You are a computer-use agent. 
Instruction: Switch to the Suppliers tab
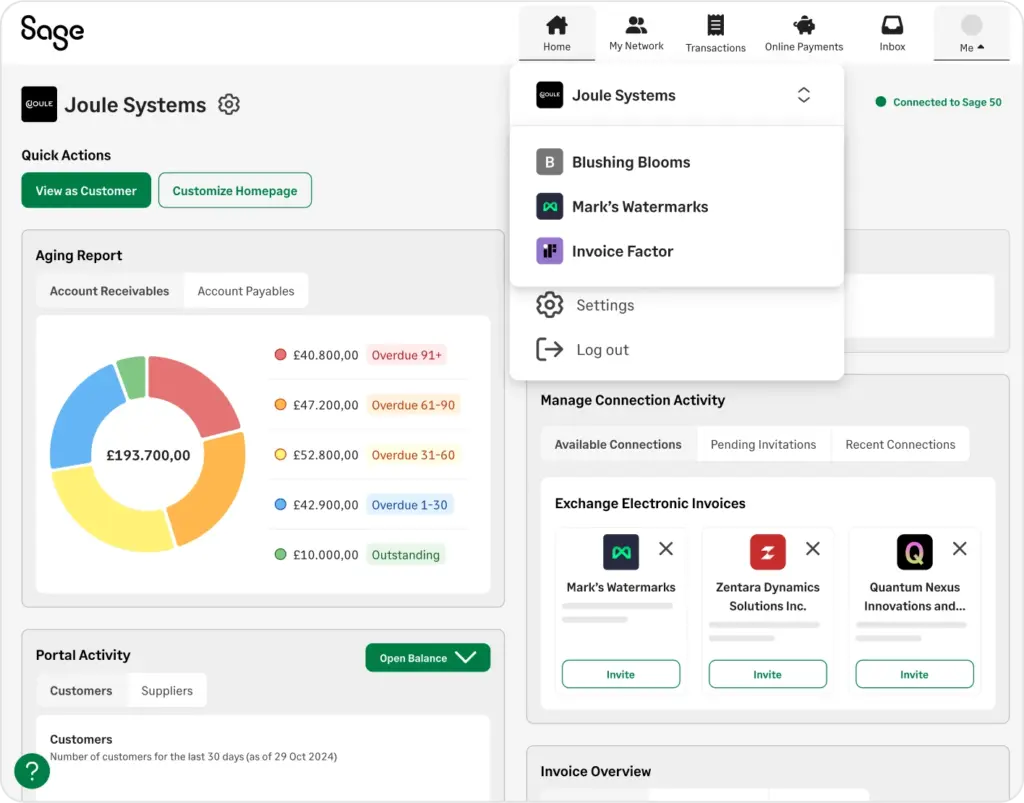[167, 691]
